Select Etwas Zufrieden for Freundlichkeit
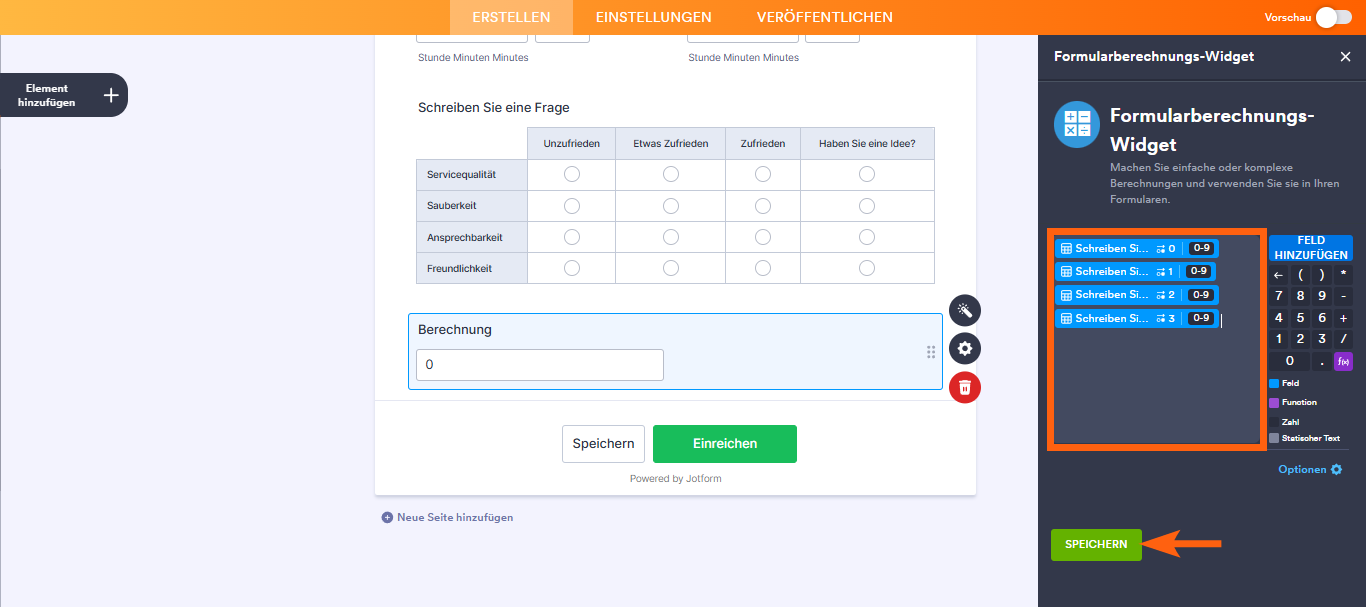 (671, 268)
